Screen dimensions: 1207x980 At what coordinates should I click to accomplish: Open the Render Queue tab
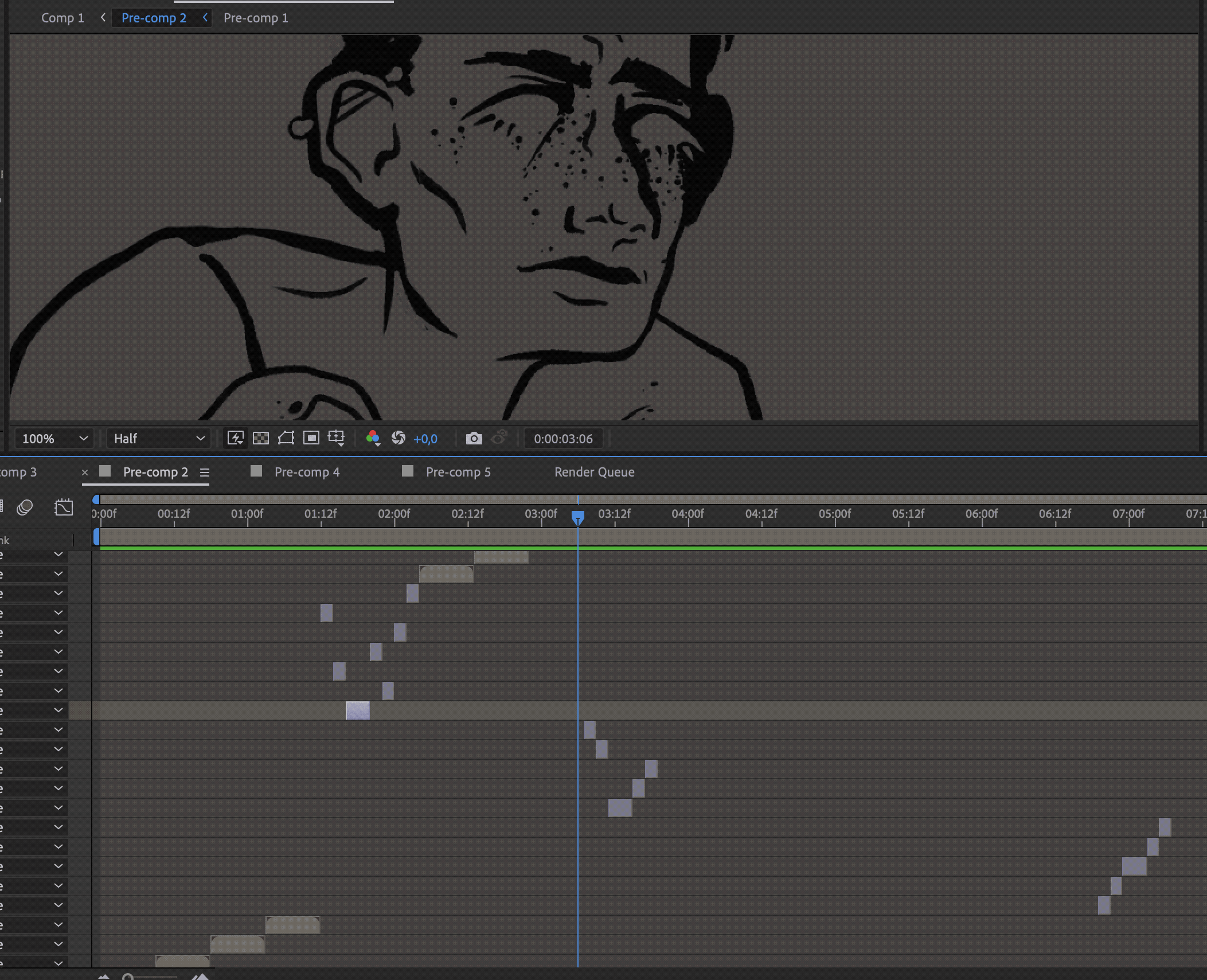tap(594, 472)
